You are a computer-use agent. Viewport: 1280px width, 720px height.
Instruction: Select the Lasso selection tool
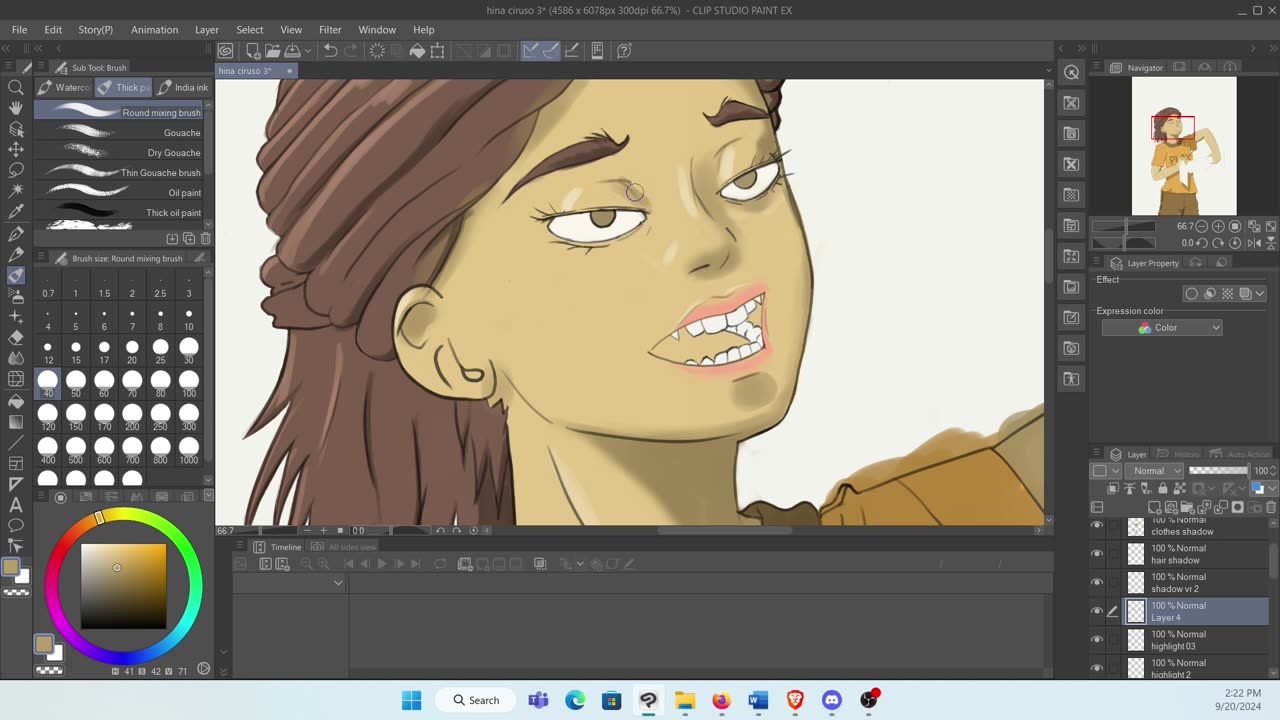click(x=16, y=170)
